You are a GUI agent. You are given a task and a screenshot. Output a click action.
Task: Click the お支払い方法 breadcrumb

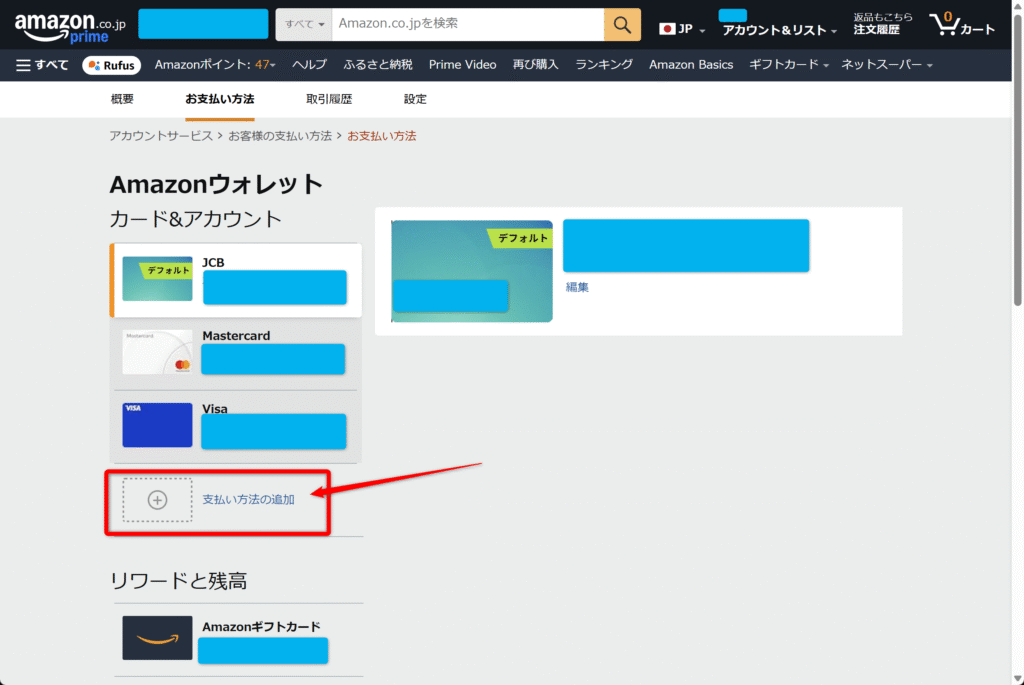(381, 136)
